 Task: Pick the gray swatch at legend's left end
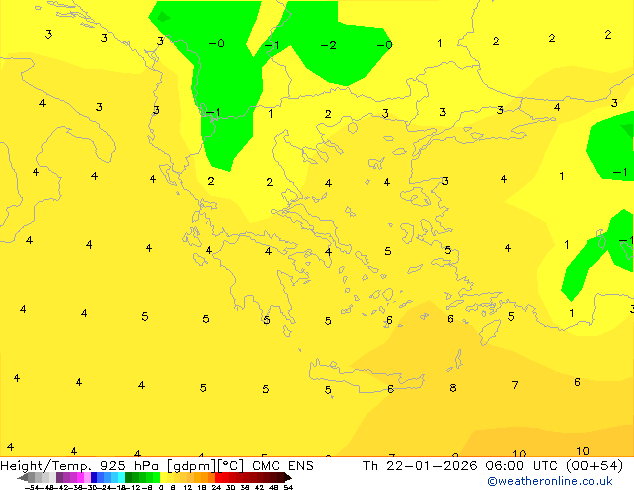(x=24, y=477)
